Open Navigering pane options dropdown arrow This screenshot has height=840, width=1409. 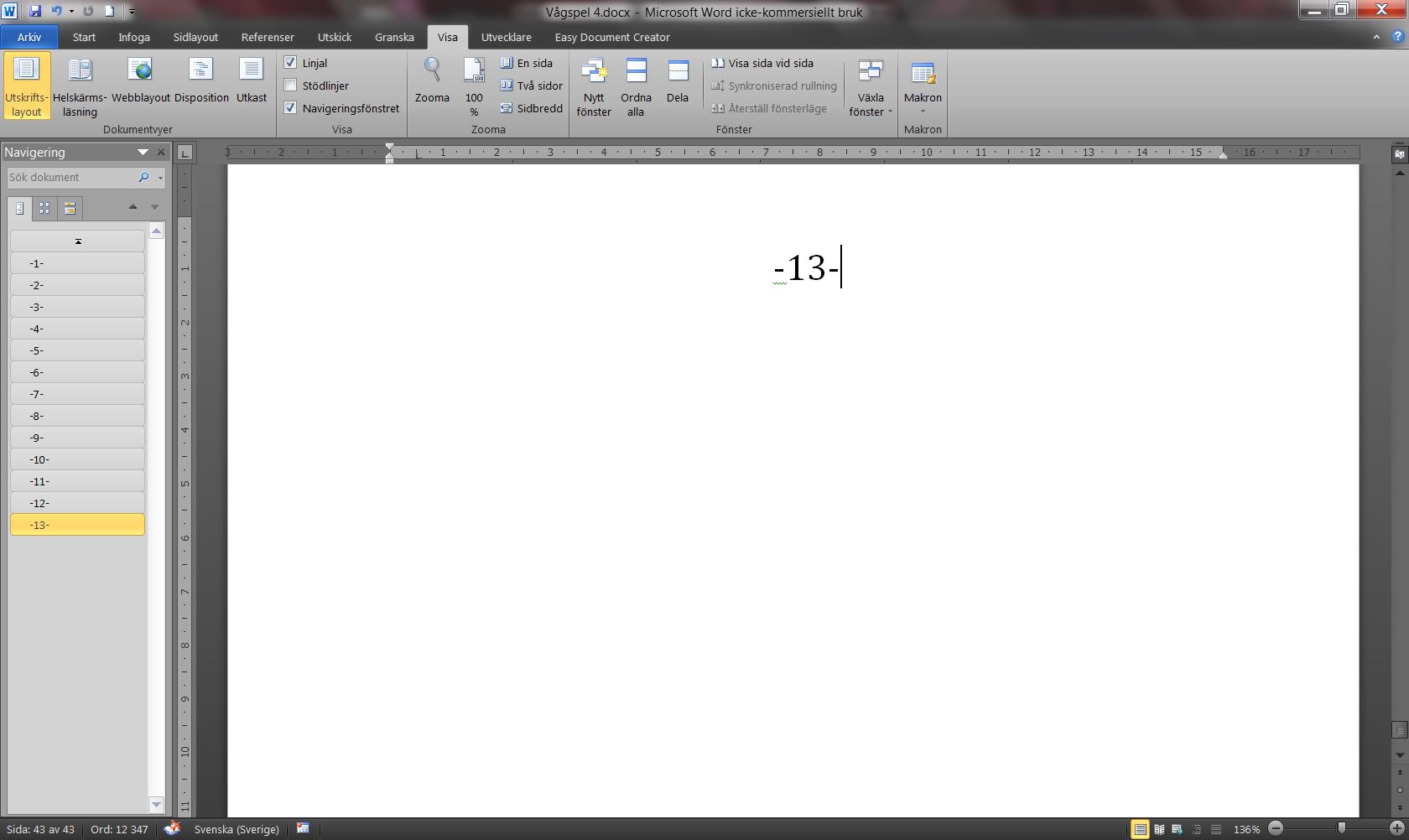coord(143,153)
